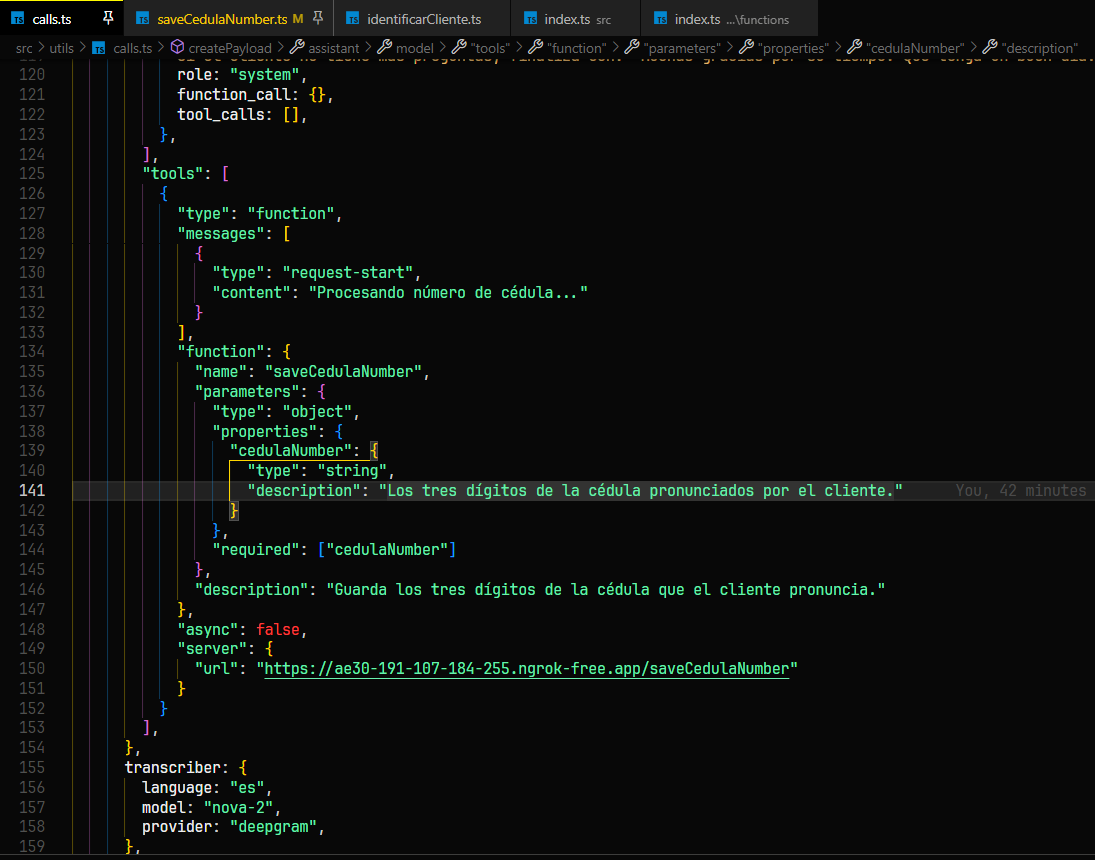Viewport: 1095px width, 860px height.
Task: Click the "Guarda los tres dígitos" description string
Action: coord(605,590)
